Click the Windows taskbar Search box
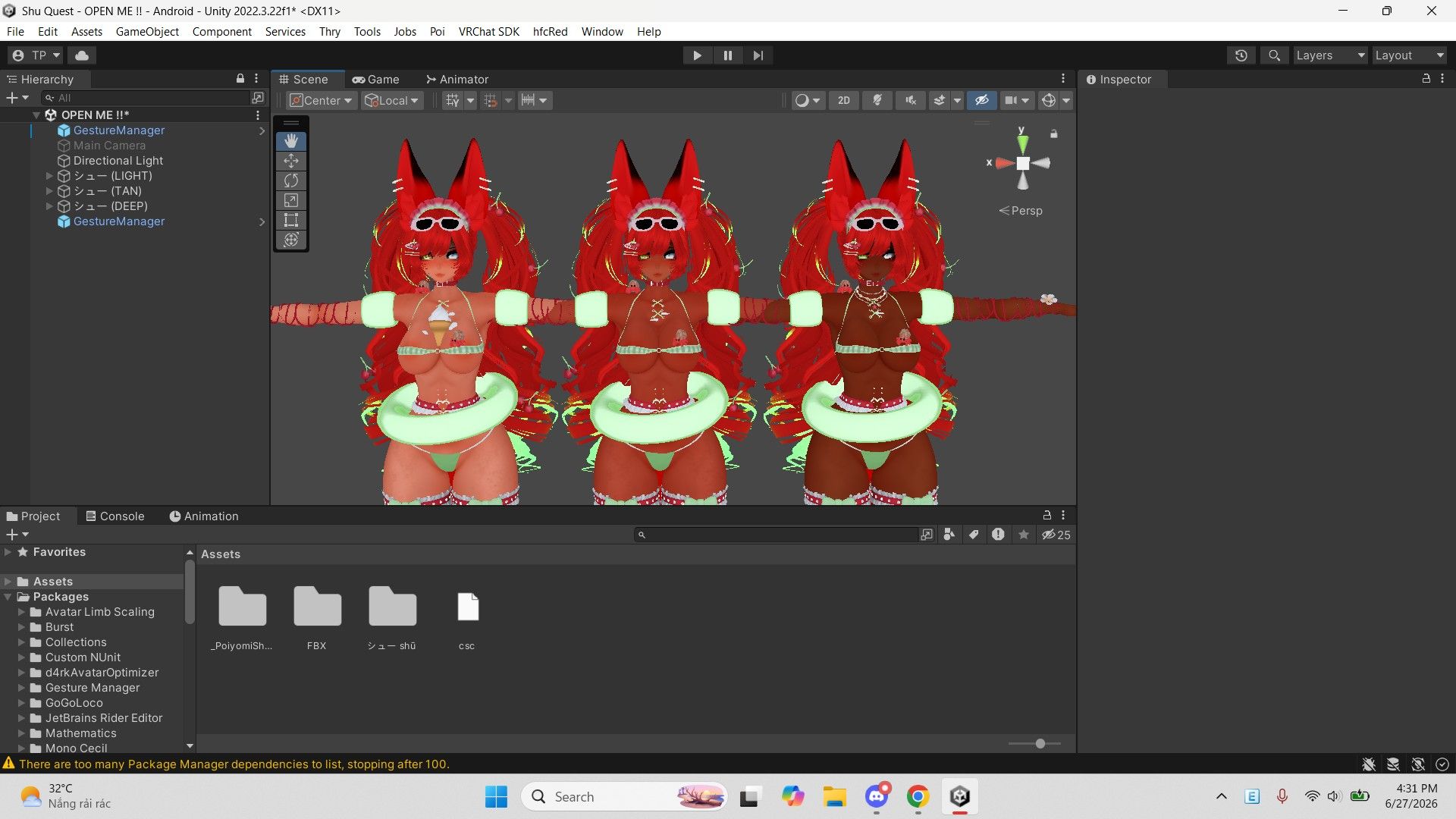Image resolution: width=1456 pixels, height=819 pixels. click(x=624, y=796)
